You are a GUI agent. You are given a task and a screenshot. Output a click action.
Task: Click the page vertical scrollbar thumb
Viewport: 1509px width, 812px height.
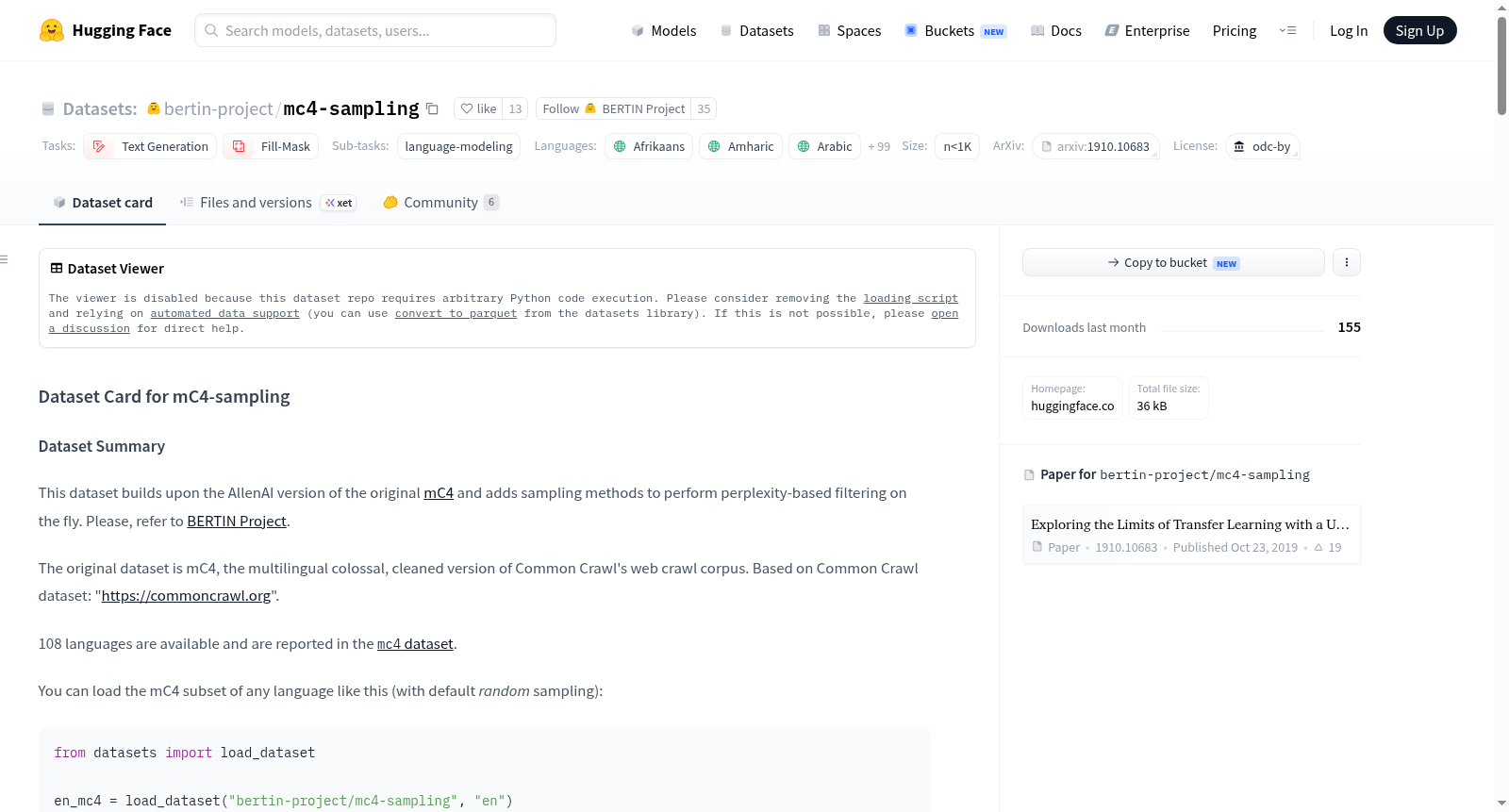(1501, 66)
